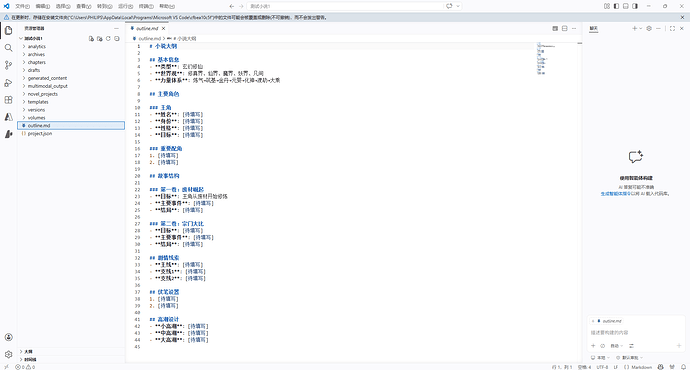The width and height of the screenshot is (690, 370).
Task: Open the 查看 menu
Action: point(83,6)
